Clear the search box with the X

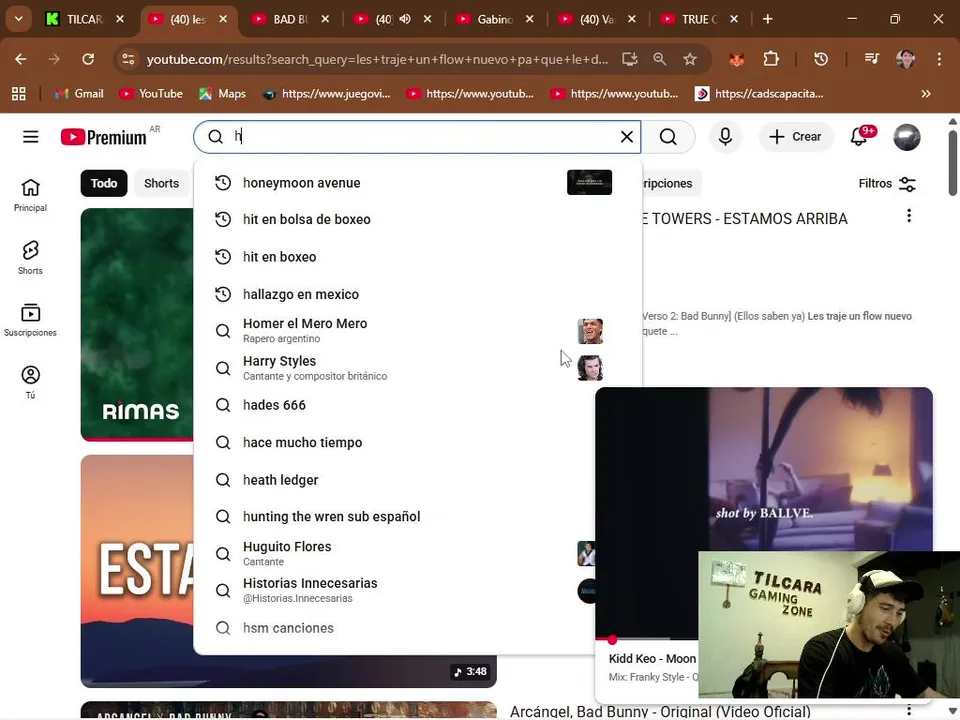(626, 137)
